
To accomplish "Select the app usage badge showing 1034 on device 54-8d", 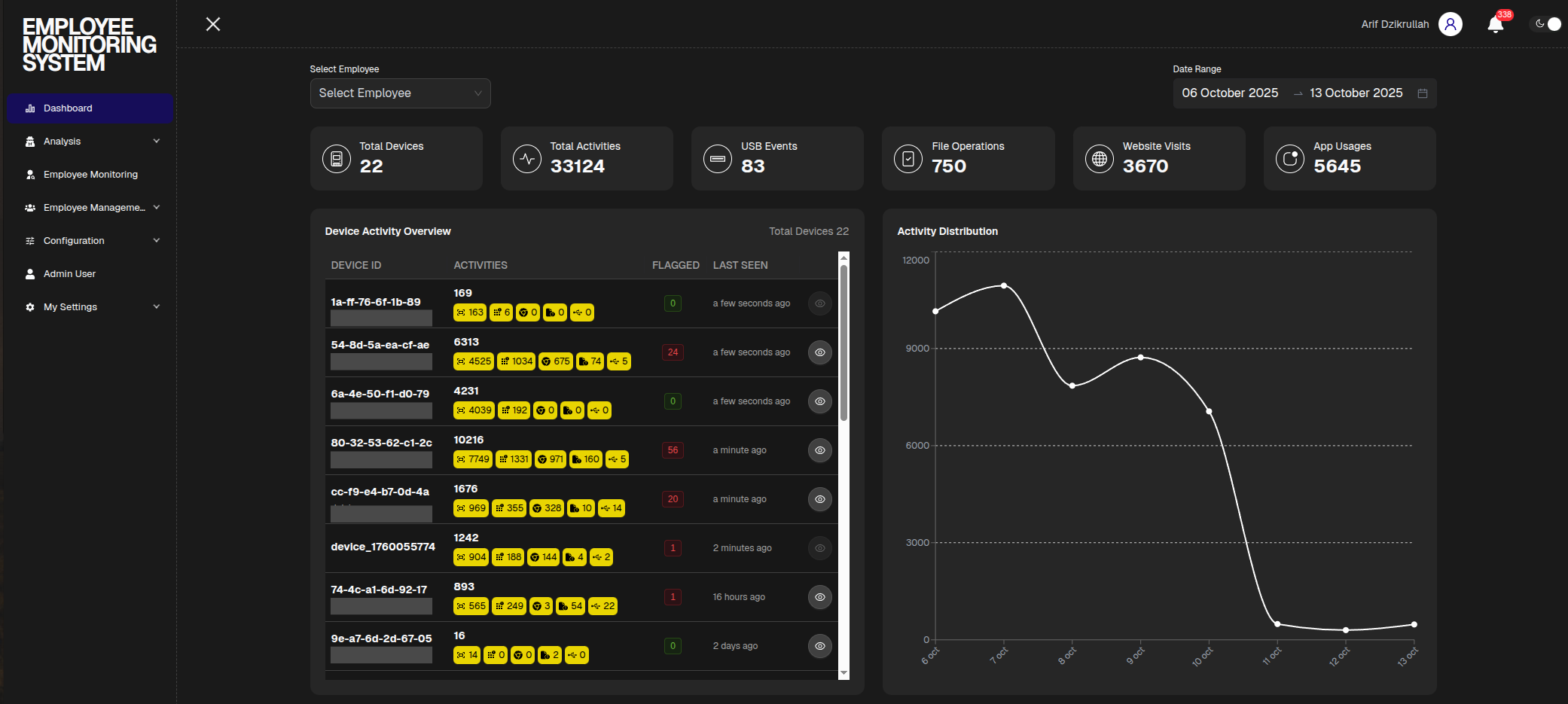I will (517, 361).
